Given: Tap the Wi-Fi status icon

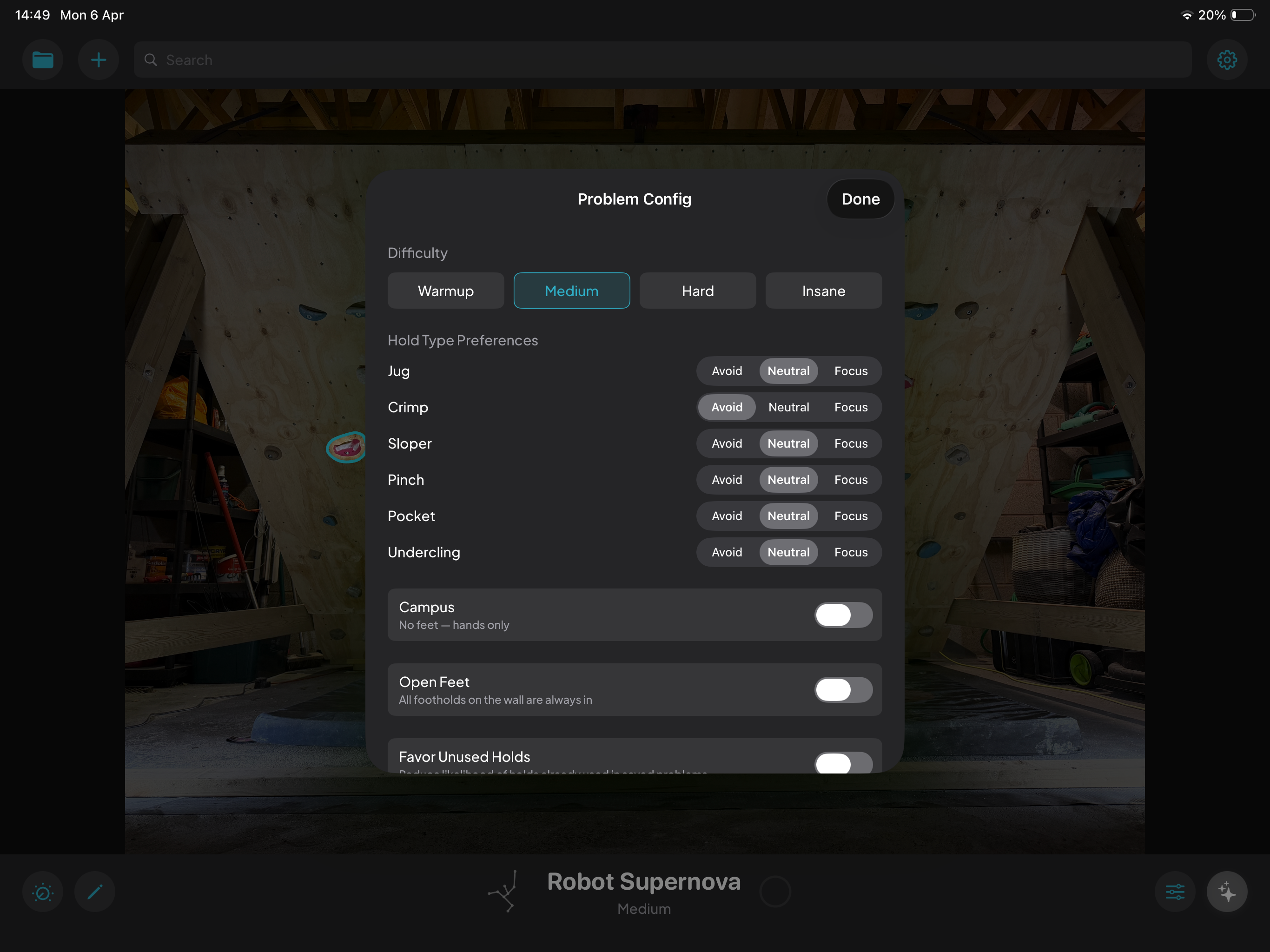Looking at the screenshot, I should coord(1186,15).
